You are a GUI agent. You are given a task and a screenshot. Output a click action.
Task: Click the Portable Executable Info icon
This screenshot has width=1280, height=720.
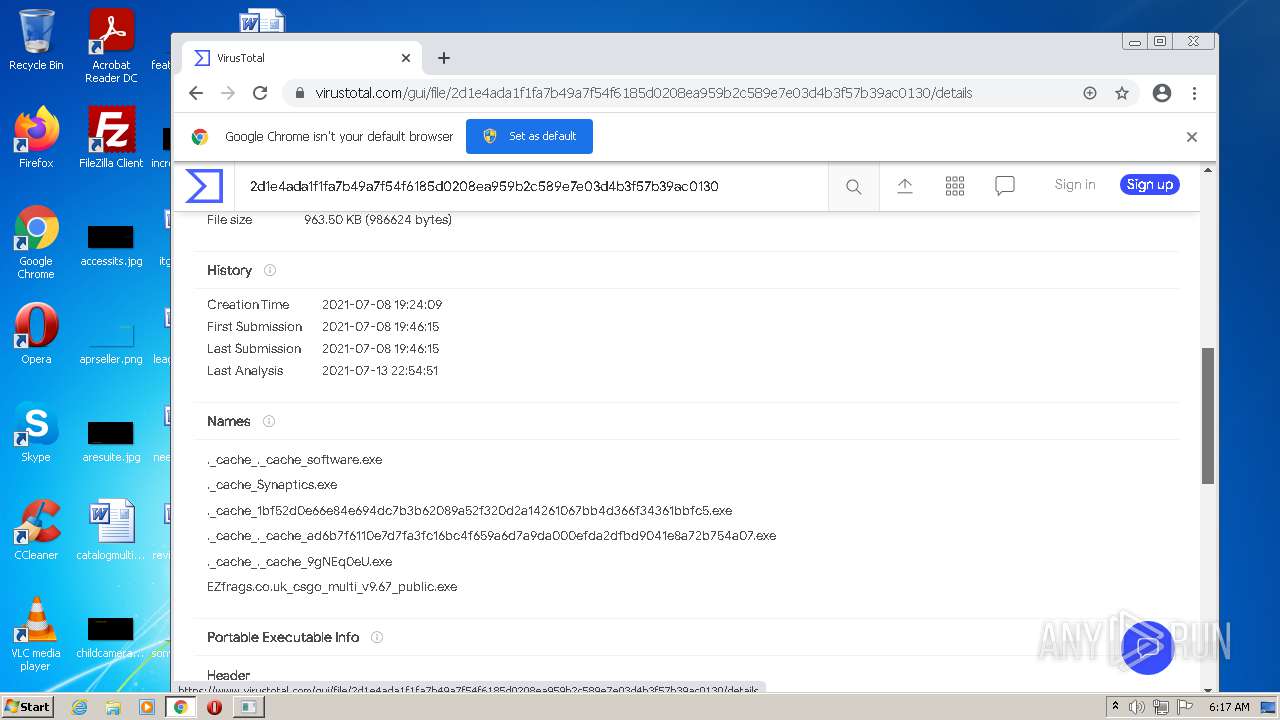click(377, 637)
